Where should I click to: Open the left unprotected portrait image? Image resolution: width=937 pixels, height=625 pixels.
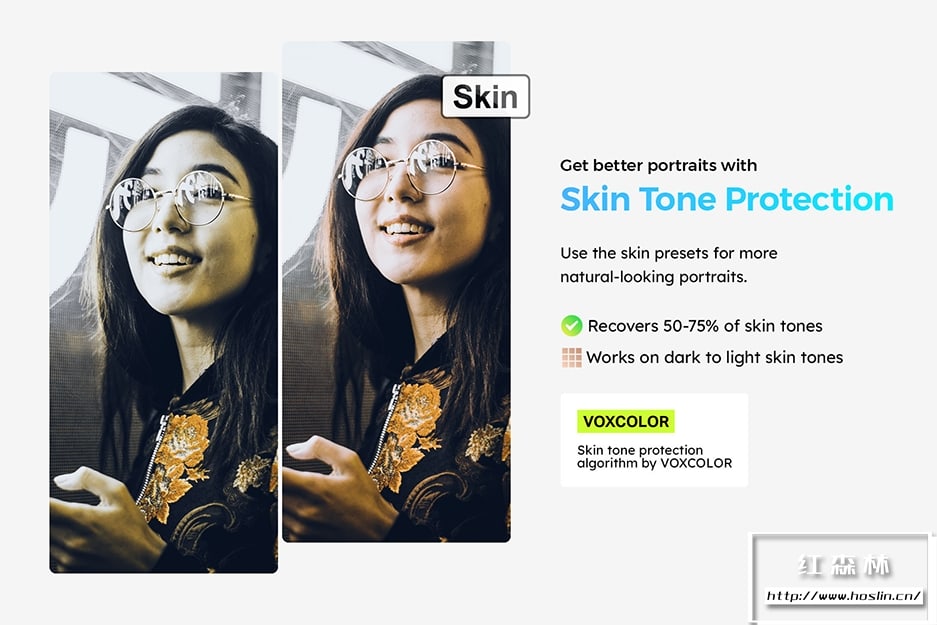point(164,323)
